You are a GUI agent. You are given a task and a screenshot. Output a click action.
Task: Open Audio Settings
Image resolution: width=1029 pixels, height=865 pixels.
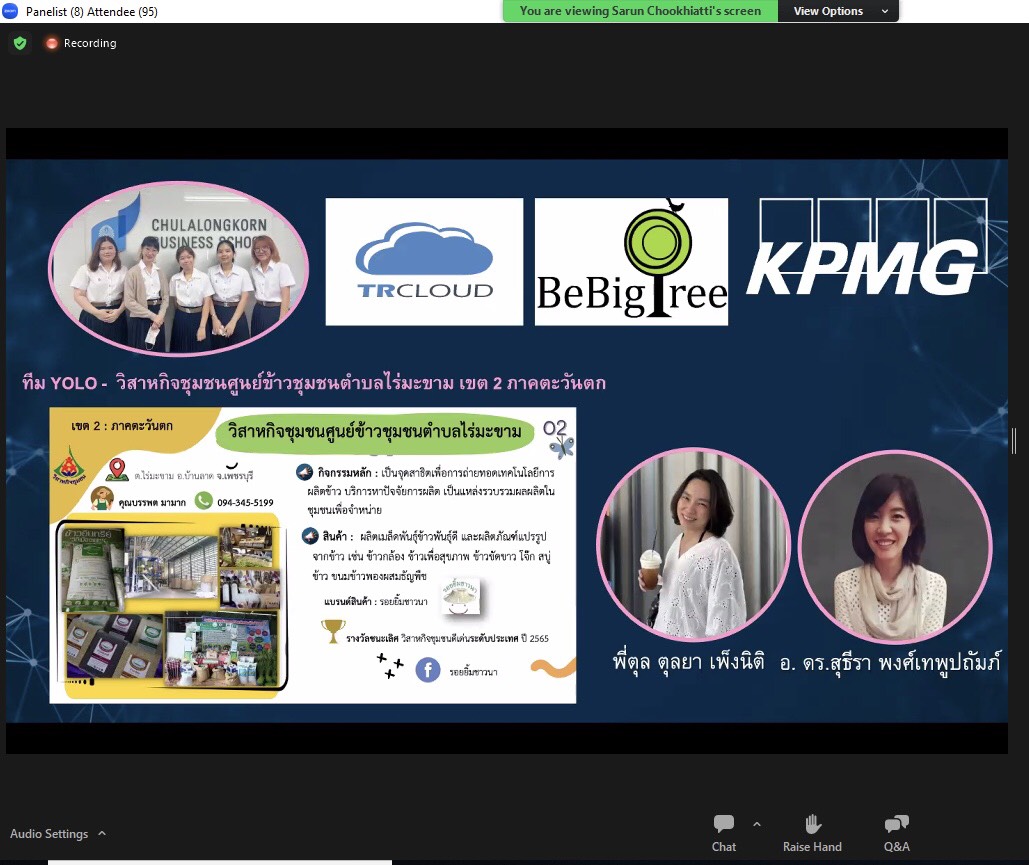(49, 833)
